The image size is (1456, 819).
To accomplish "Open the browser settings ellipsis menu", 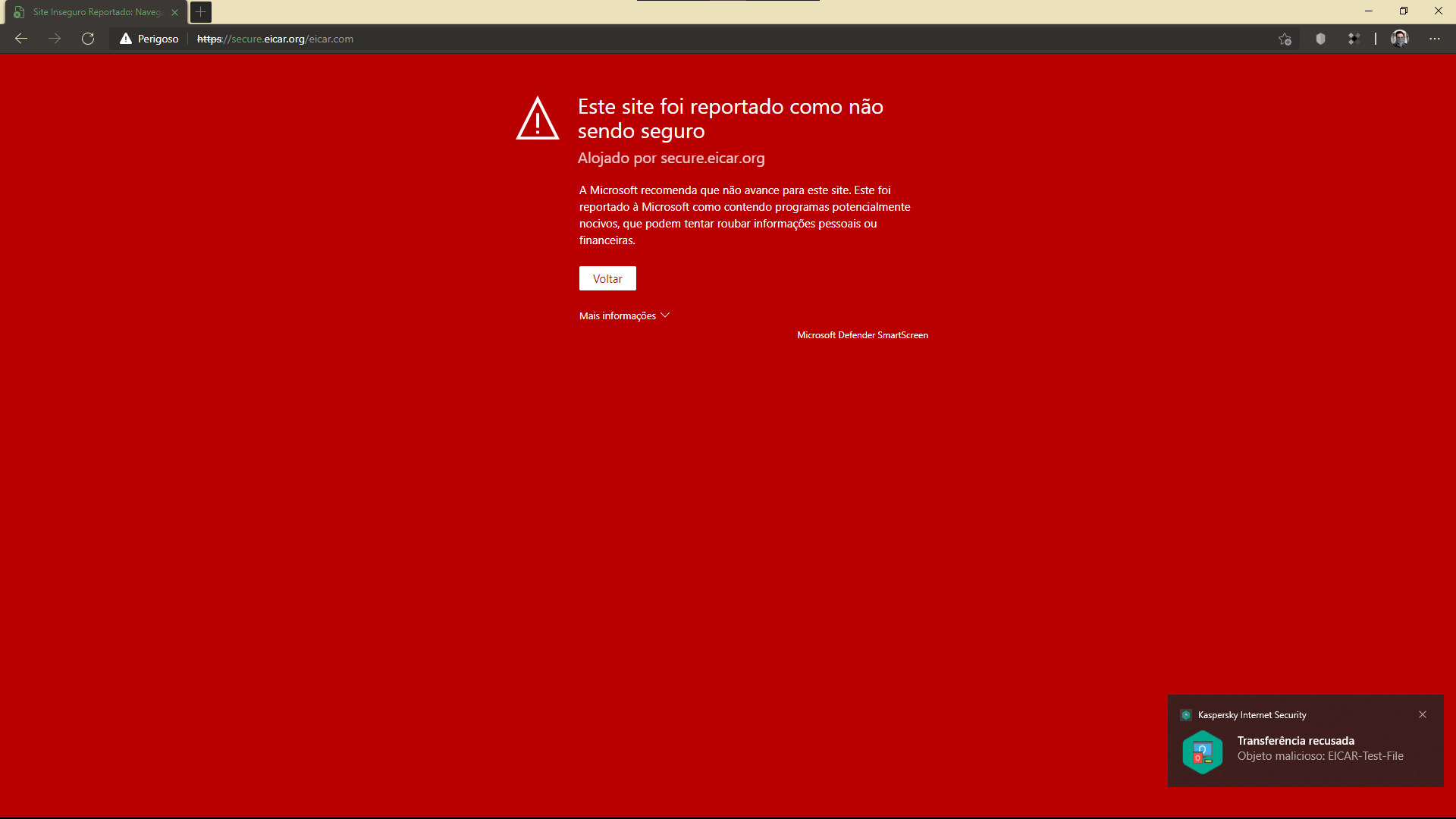I will [1434, 39].
